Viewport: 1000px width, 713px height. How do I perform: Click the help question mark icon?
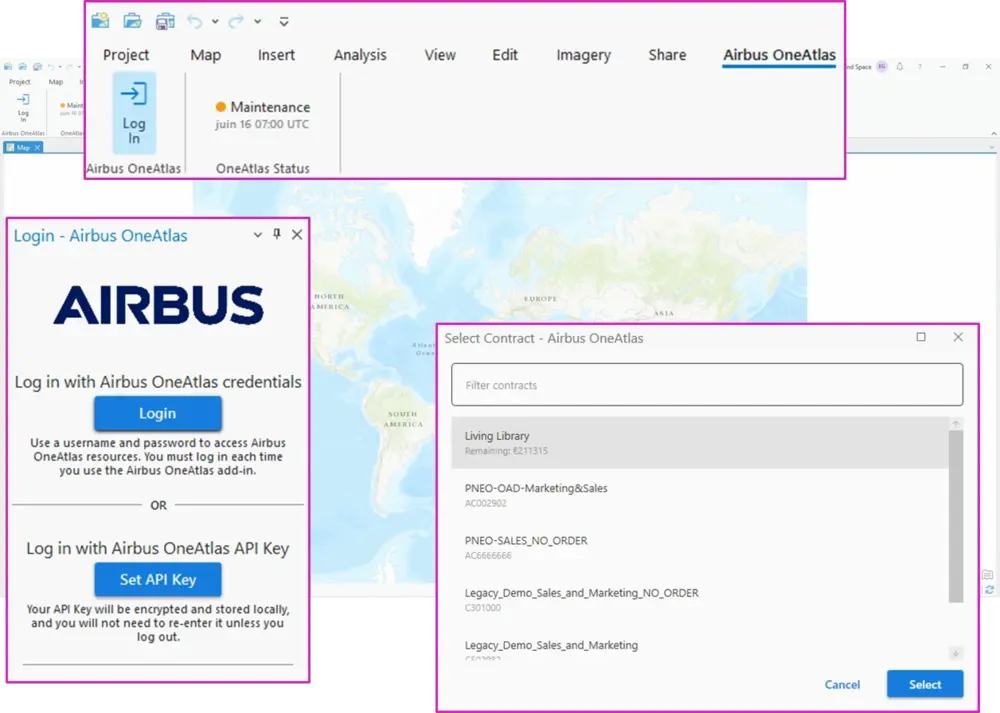(920, 66)
